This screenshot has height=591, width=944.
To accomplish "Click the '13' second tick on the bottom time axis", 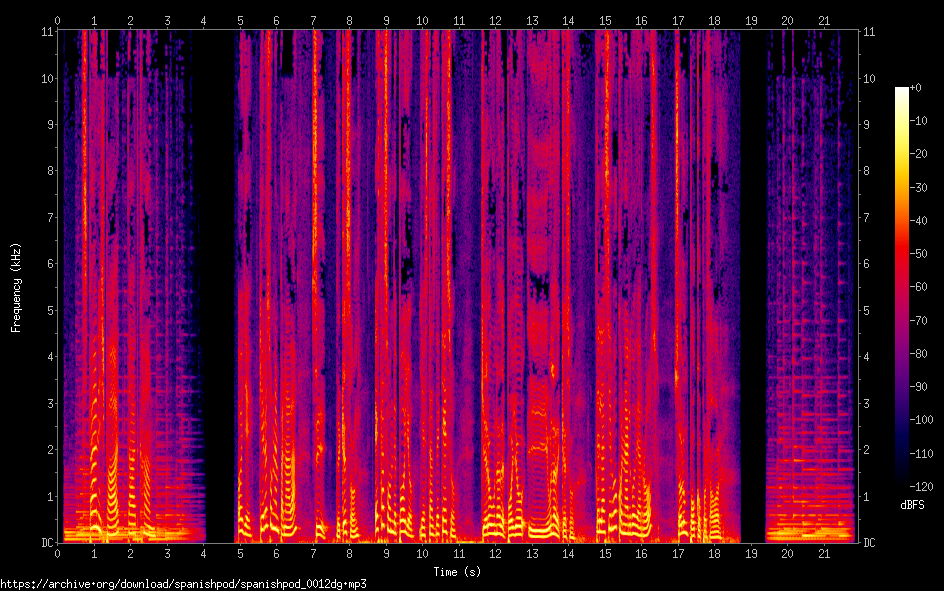I will pos(532,554).
